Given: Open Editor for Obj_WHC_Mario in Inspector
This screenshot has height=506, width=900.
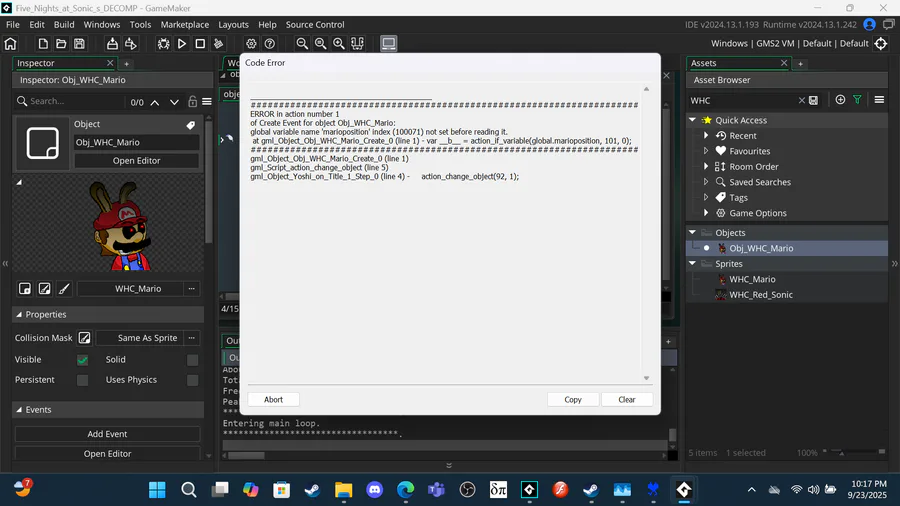Looking at the screenshot, I should point(137,161).
